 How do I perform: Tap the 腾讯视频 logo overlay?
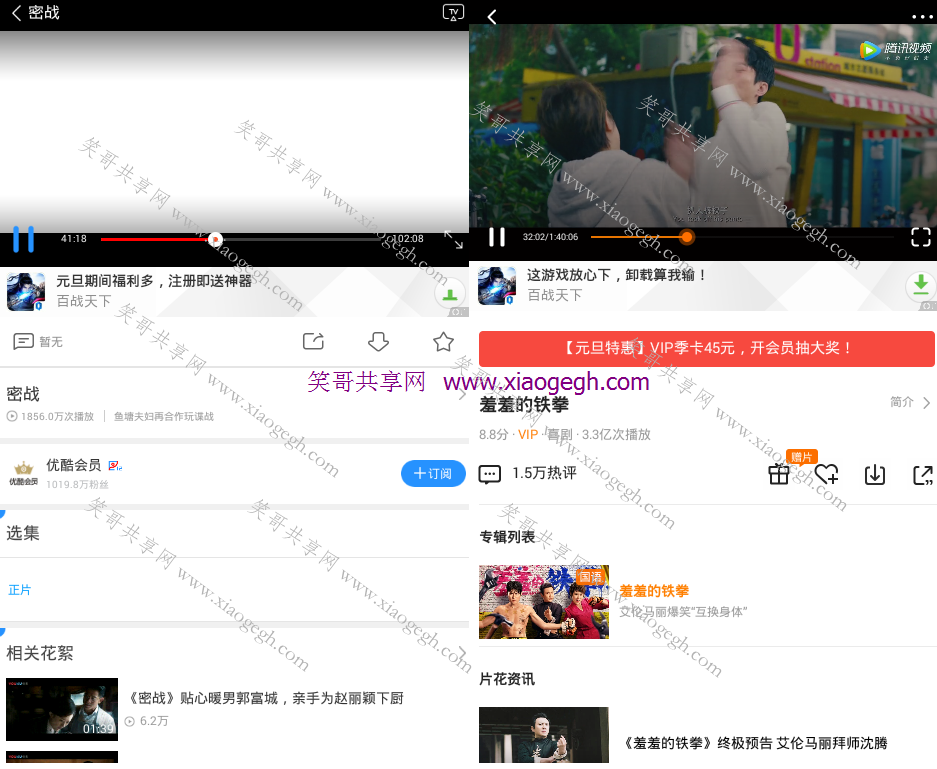click(895, 50)
